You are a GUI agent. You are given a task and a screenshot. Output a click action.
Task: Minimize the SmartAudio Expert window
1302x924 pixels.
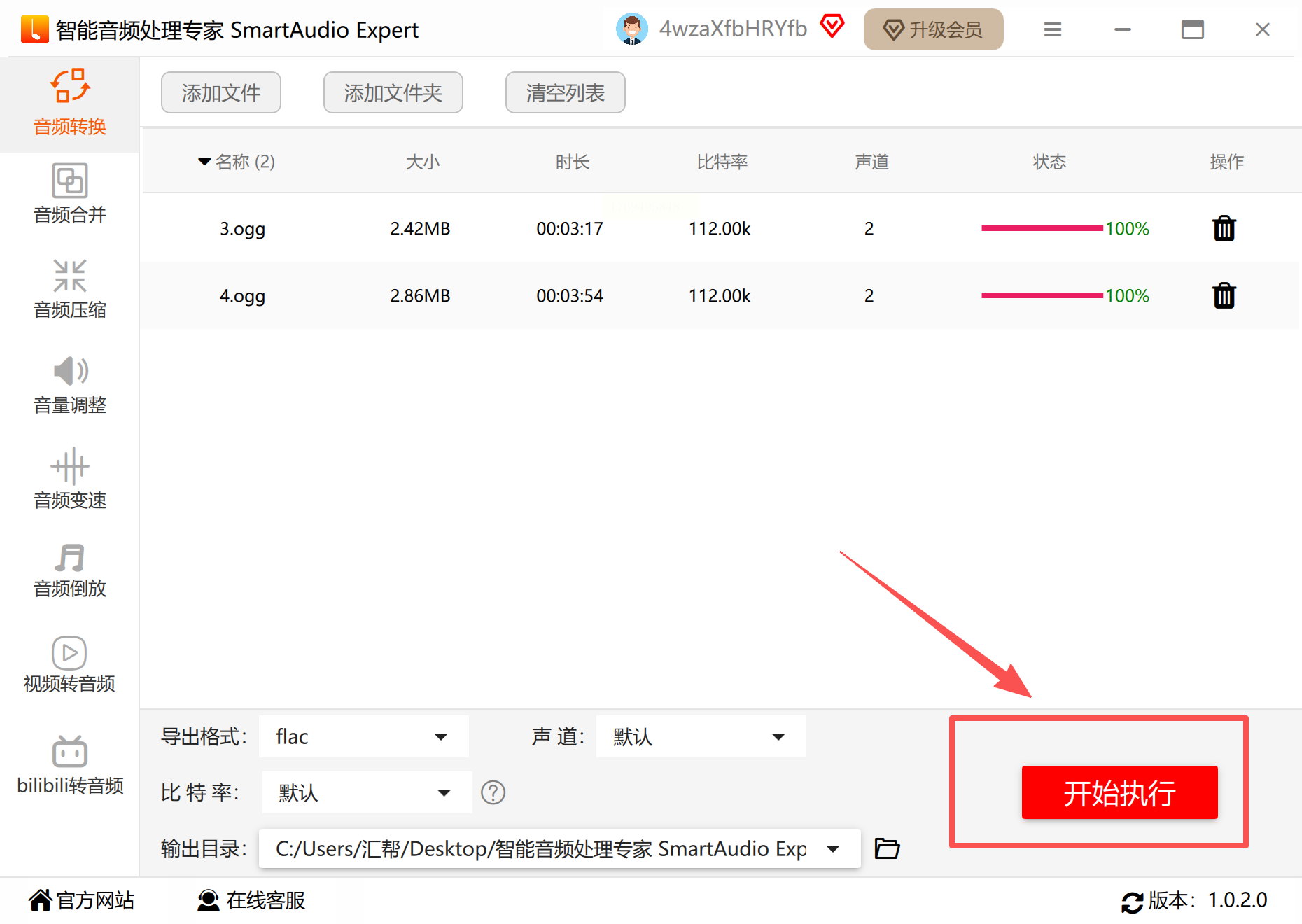(1123, 29)
